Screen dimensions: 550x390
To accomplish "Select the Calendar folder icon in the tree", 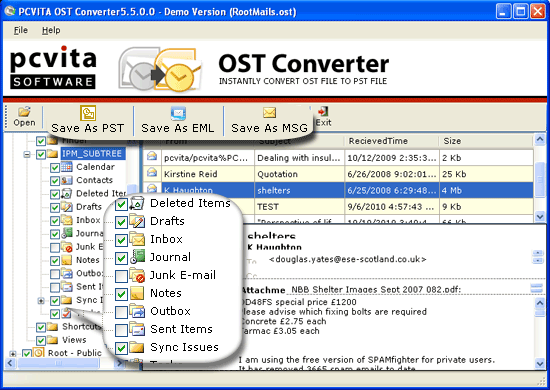I will coord(67,167).
